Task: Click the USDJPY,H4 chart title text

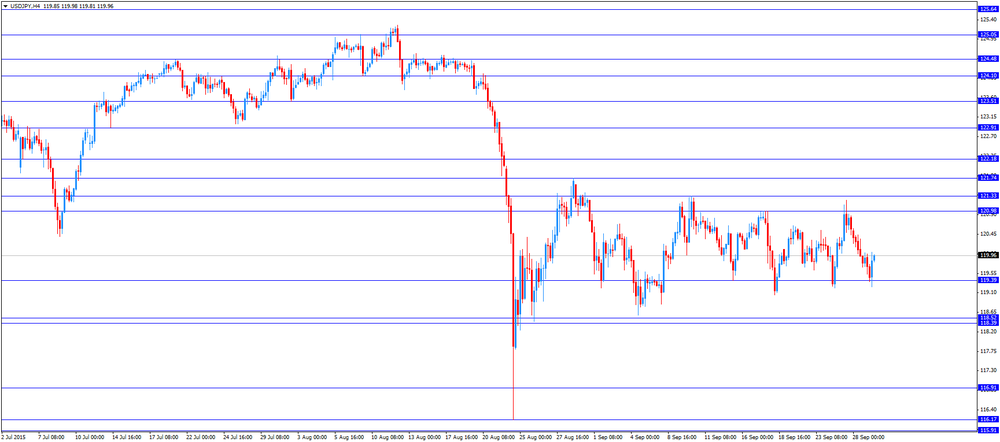Action: click(25, 6)
